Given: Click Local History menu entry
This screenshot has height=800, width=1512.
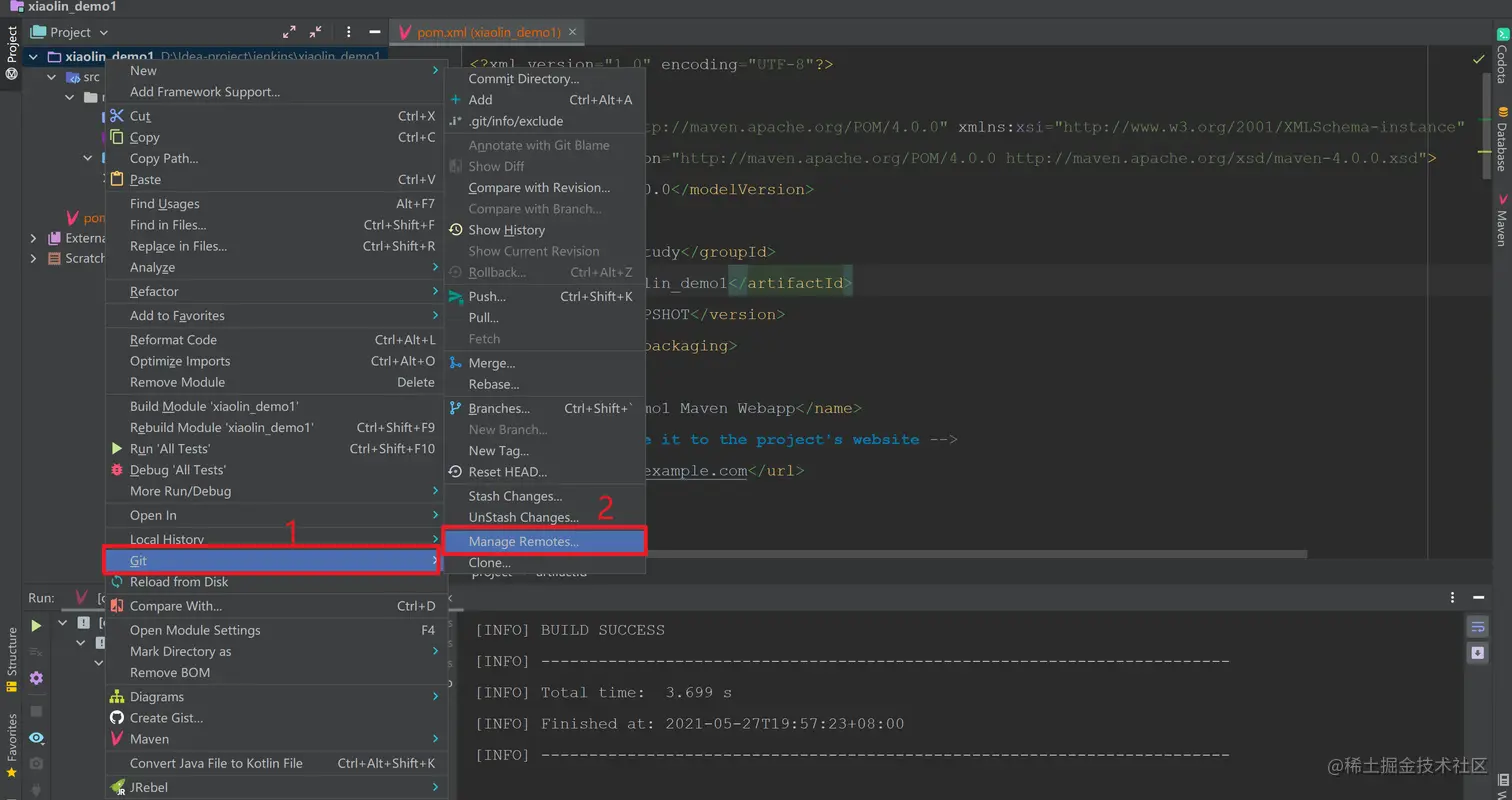Looking at the screenshot, I should (x=274, y=539).
